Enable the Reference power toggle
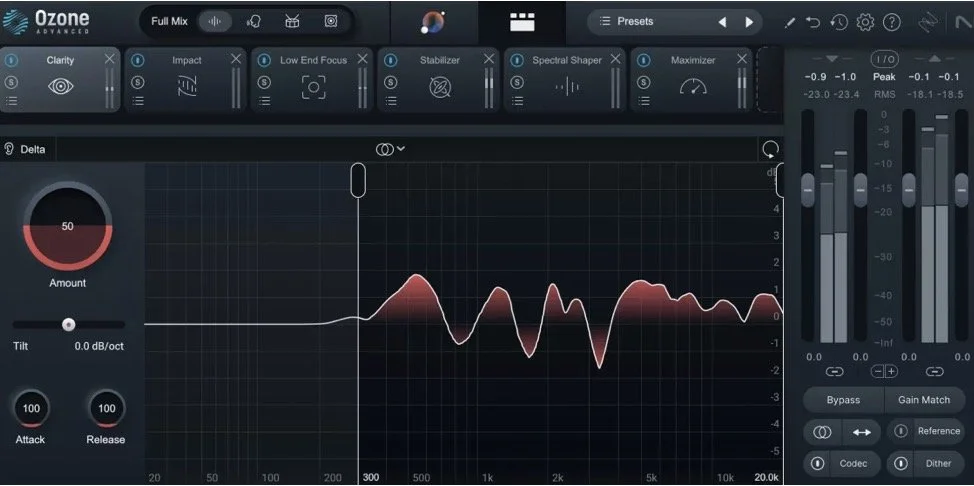The image size is (974, 486). (901, 431)
